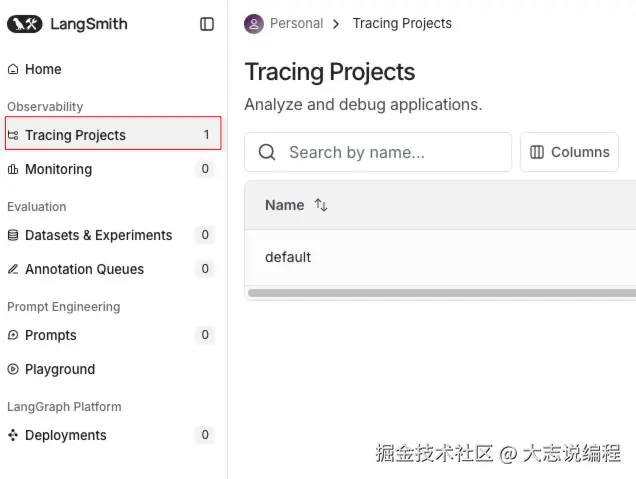
Task: Click the breadcrumb chevron separator
Action: pyautogui.click(x=336, y=24)
